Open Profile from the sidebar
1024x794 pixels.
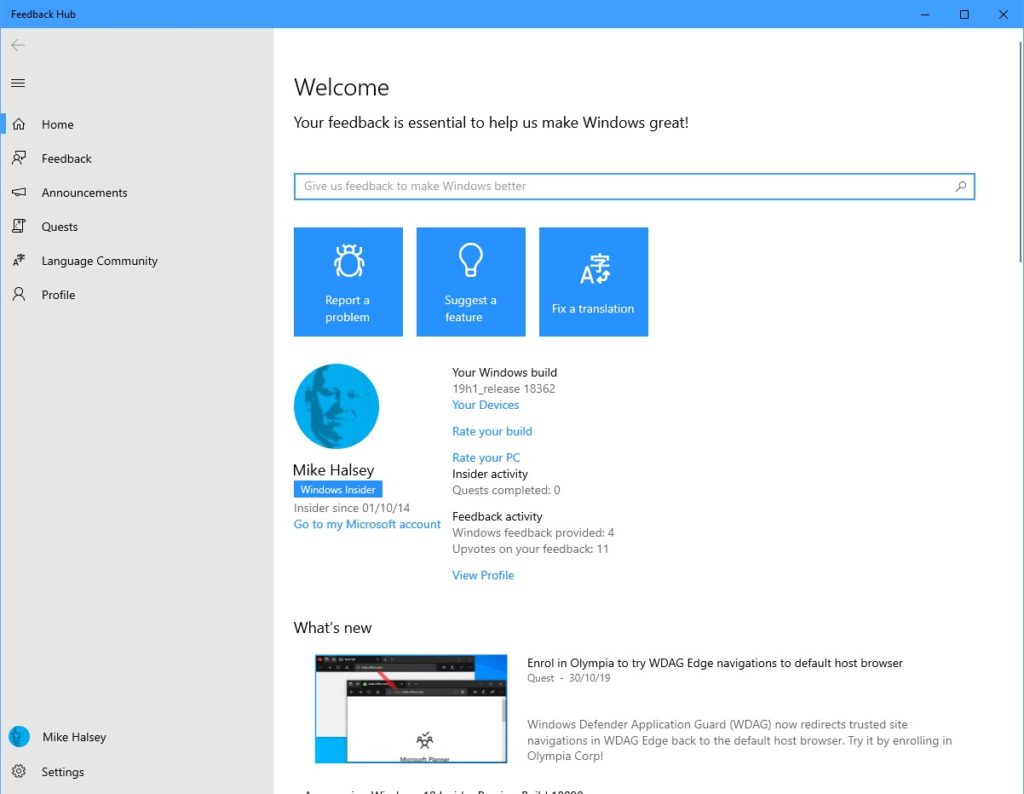(x=58, y=294)
